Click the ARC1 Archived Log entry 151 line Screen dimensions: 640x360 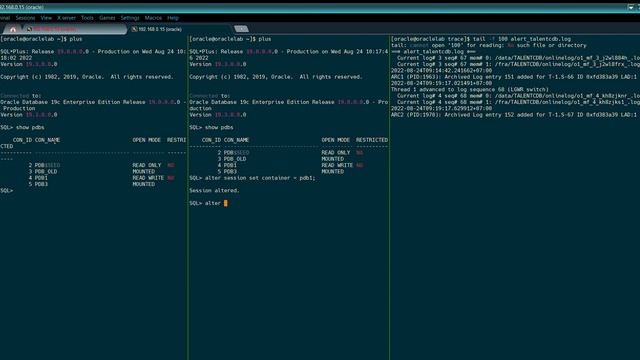(514, 77)
